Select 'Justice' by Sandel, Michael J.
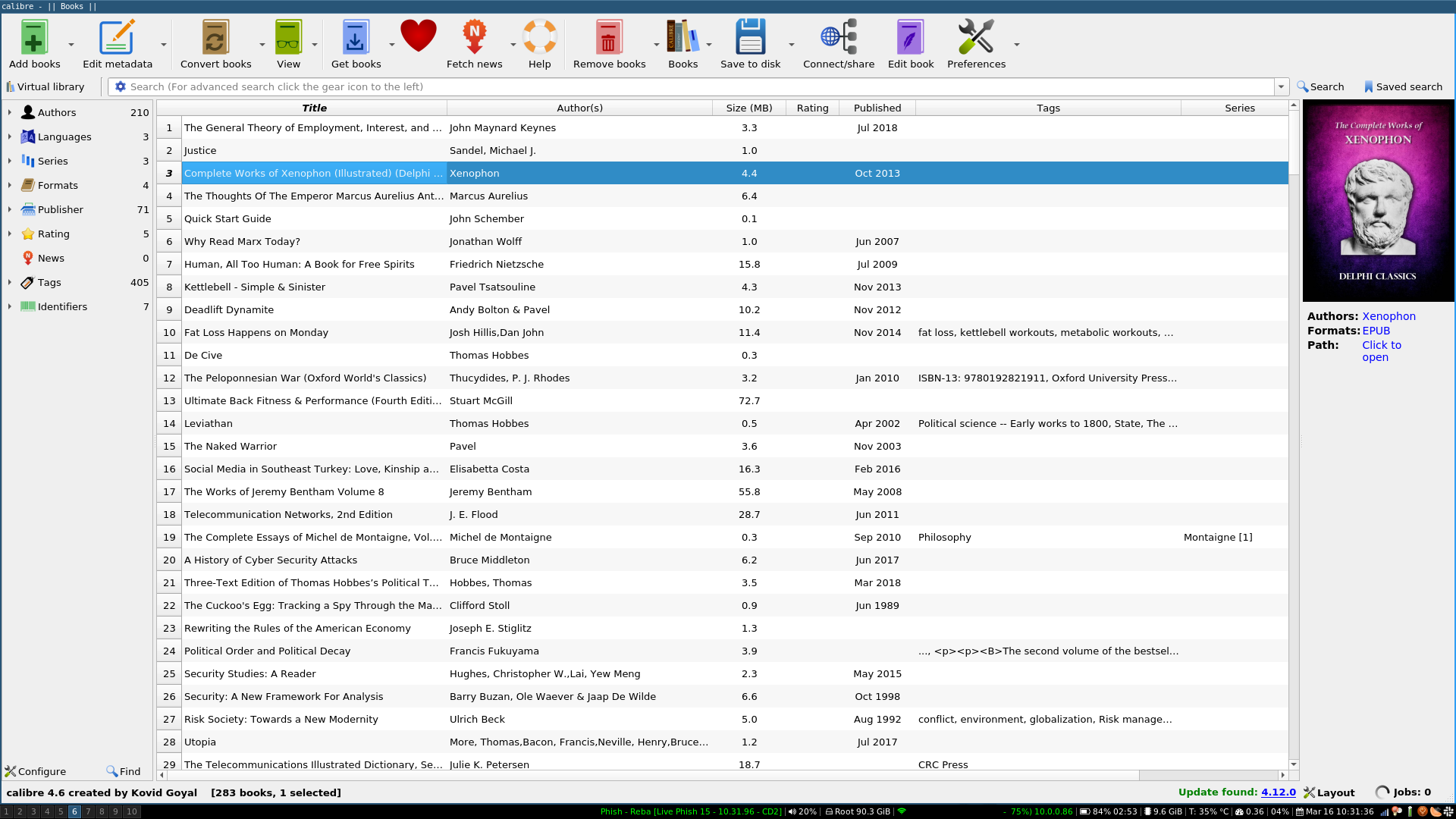 pyautogui.click(x=723, y=150)
